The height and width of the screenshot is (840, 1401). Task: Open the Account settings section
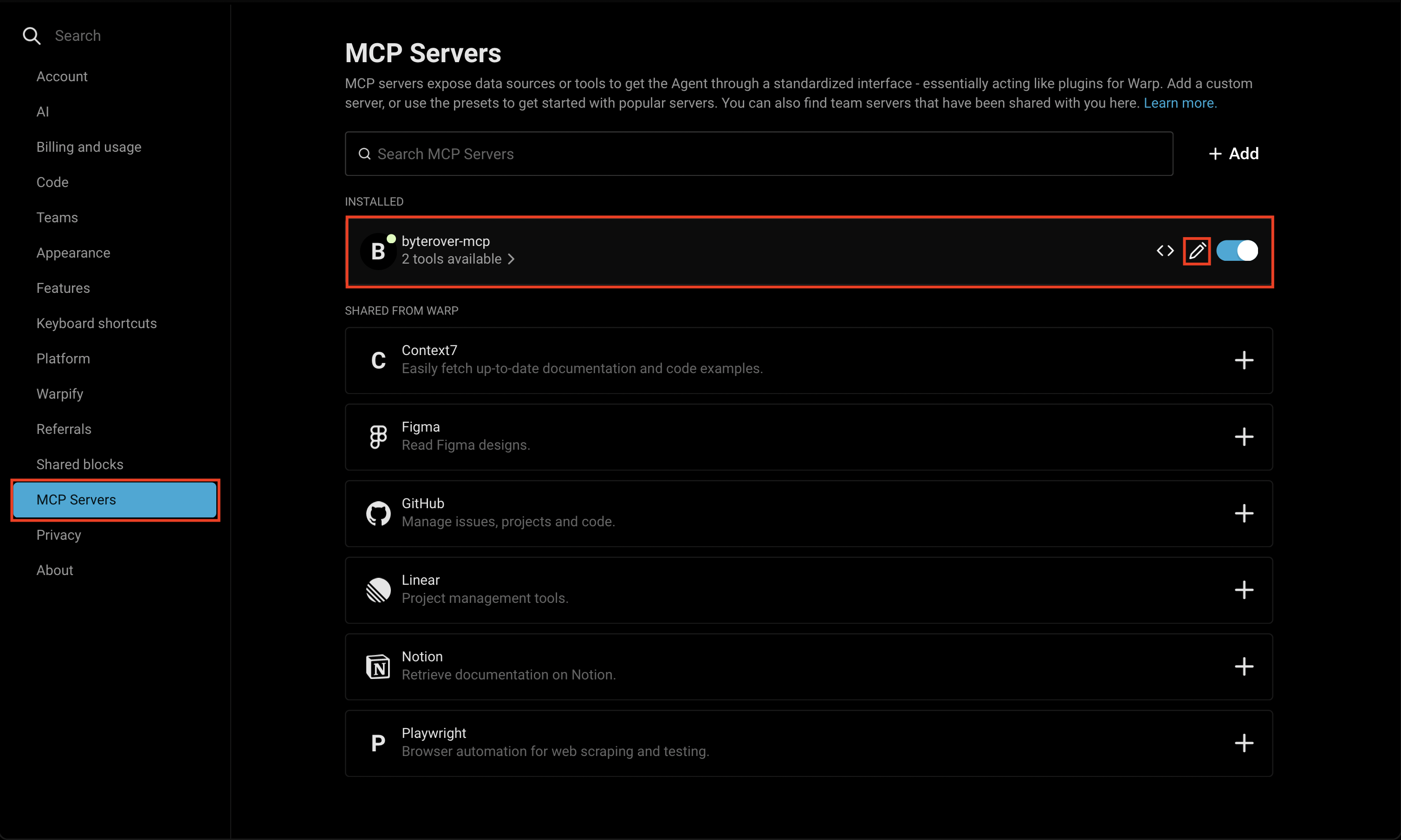61,77
